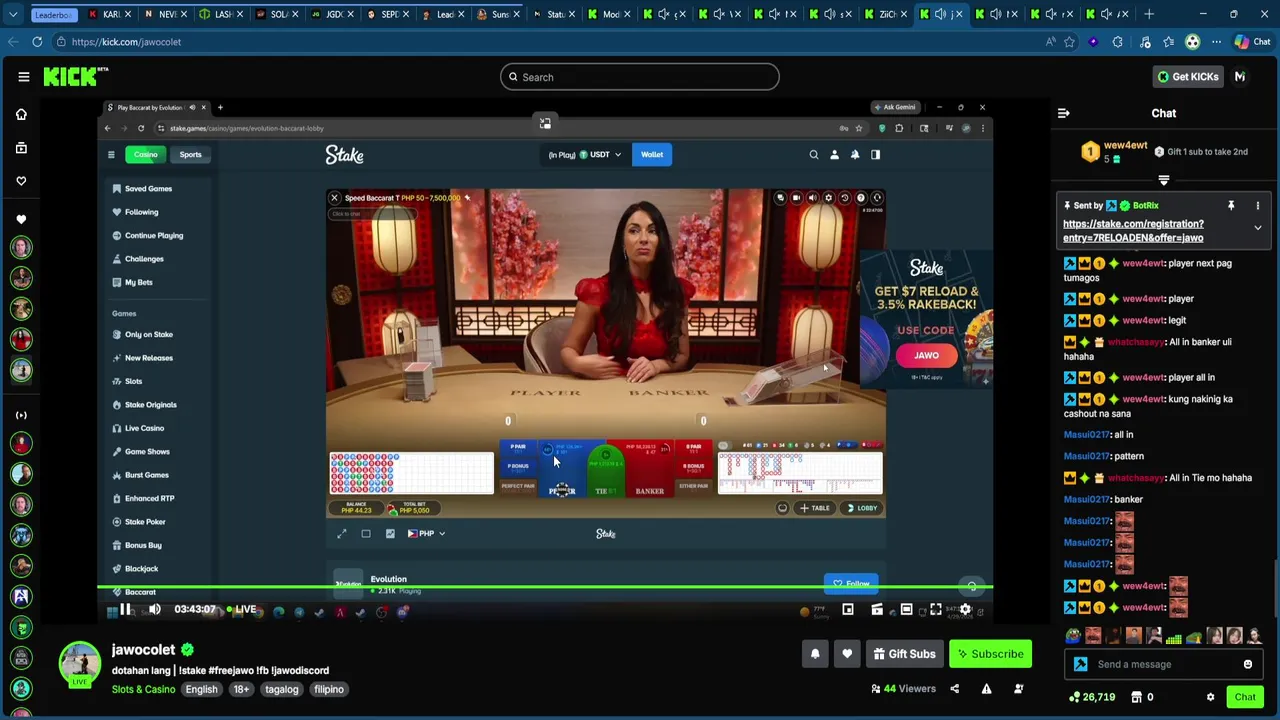Viewport: 1280px width, 720px height.
Task: Enable notifications bell for jawocolet
Action: 815,654
